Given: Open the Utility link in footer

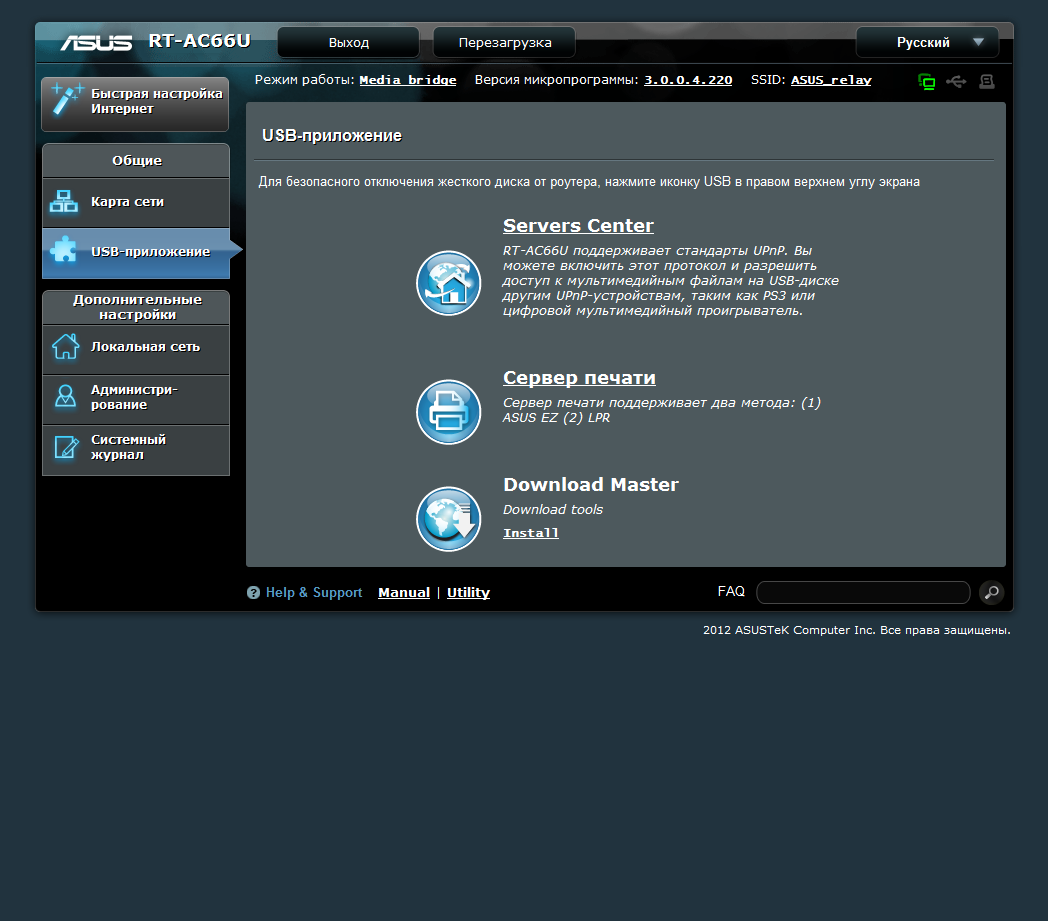Looking at the screenshot, I should [468, 592].
